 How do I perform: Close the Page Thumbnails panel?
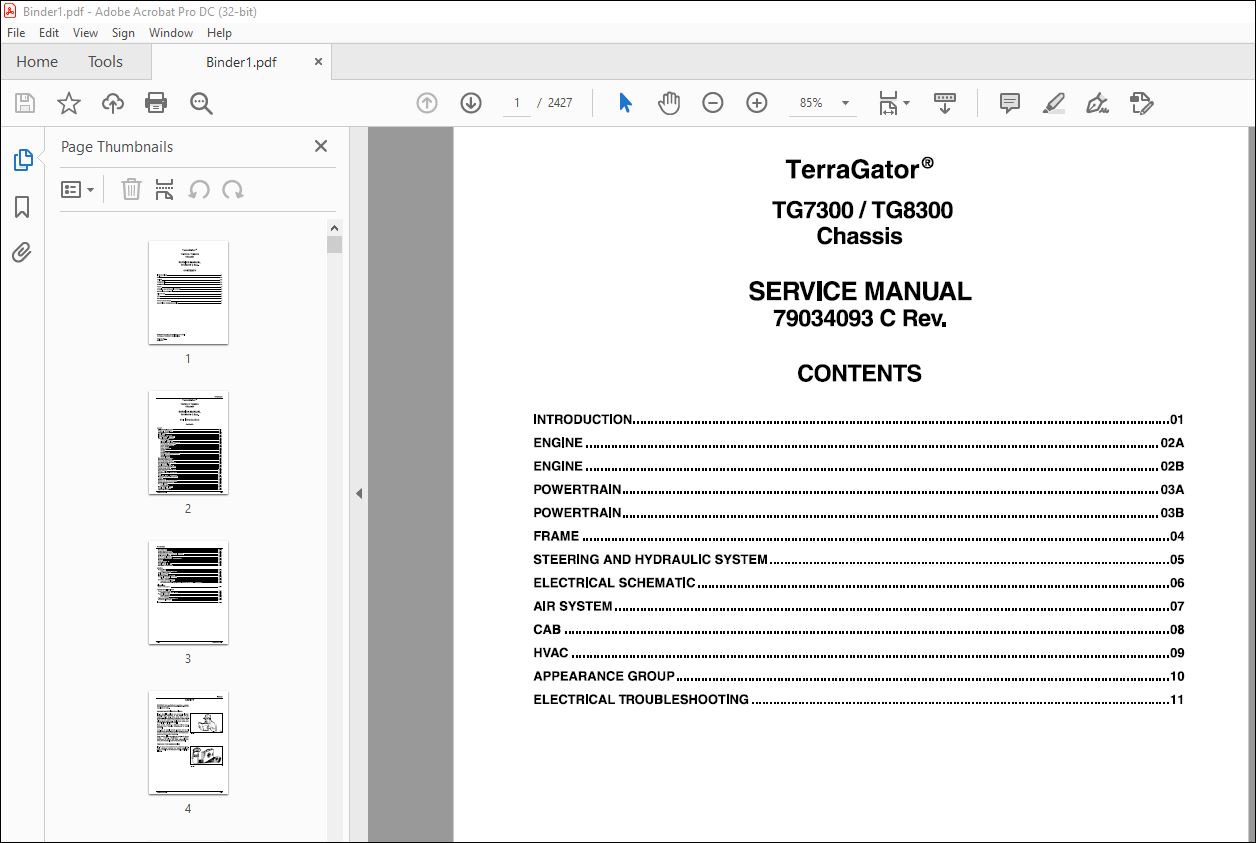[321, 146]
